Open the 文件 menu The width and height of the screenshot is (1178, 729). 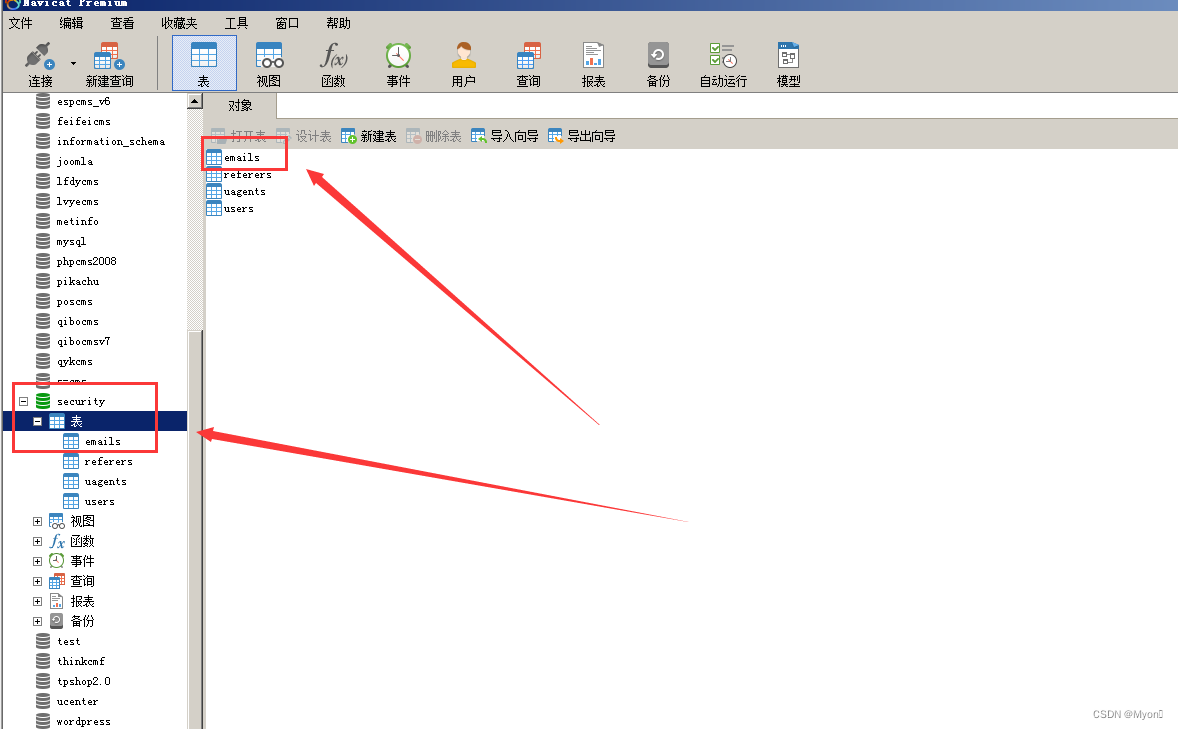(20, 23)
